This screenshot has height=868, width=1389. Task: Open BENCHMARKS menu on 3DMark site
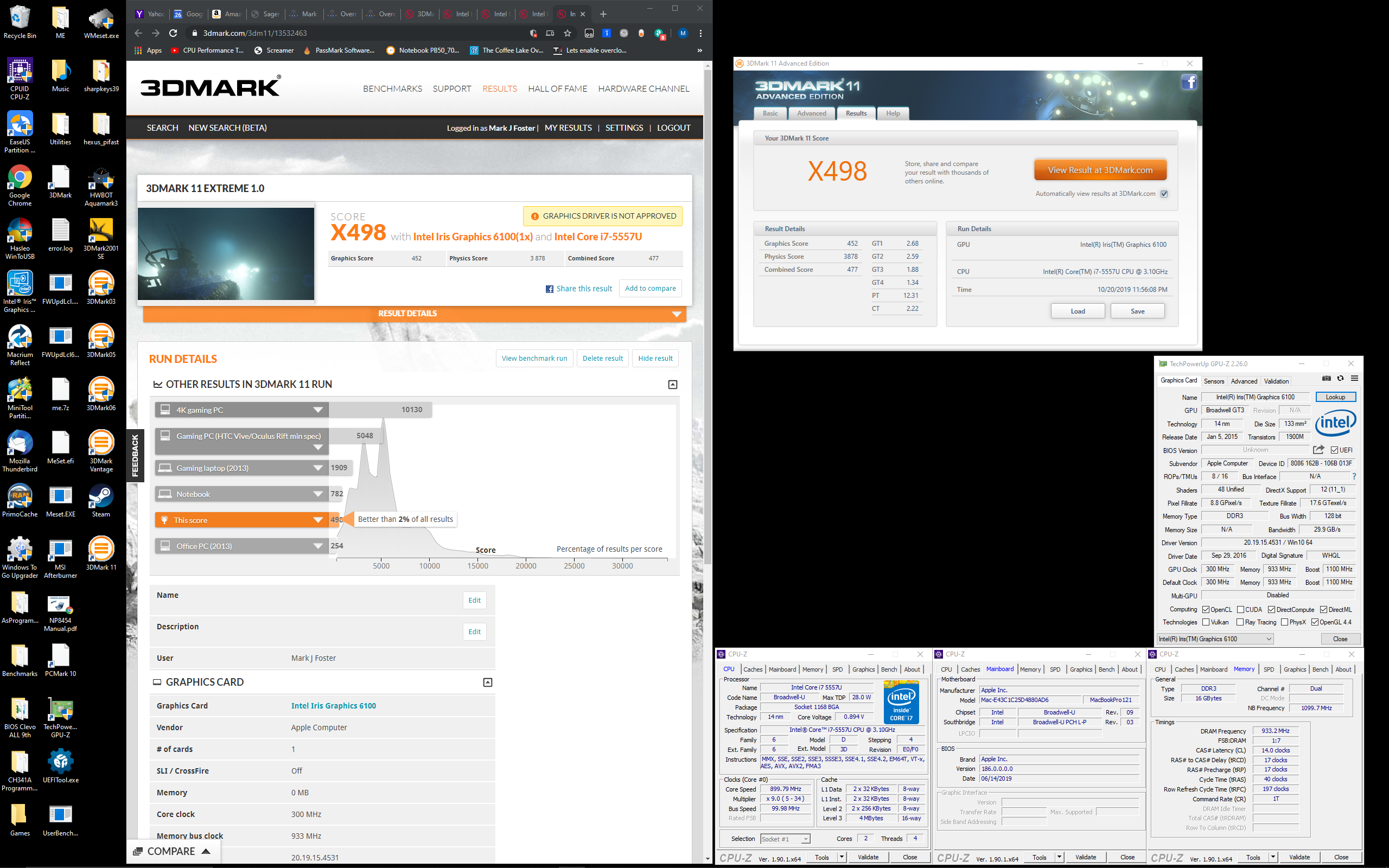pyautogui.click(x=393, y=89)
